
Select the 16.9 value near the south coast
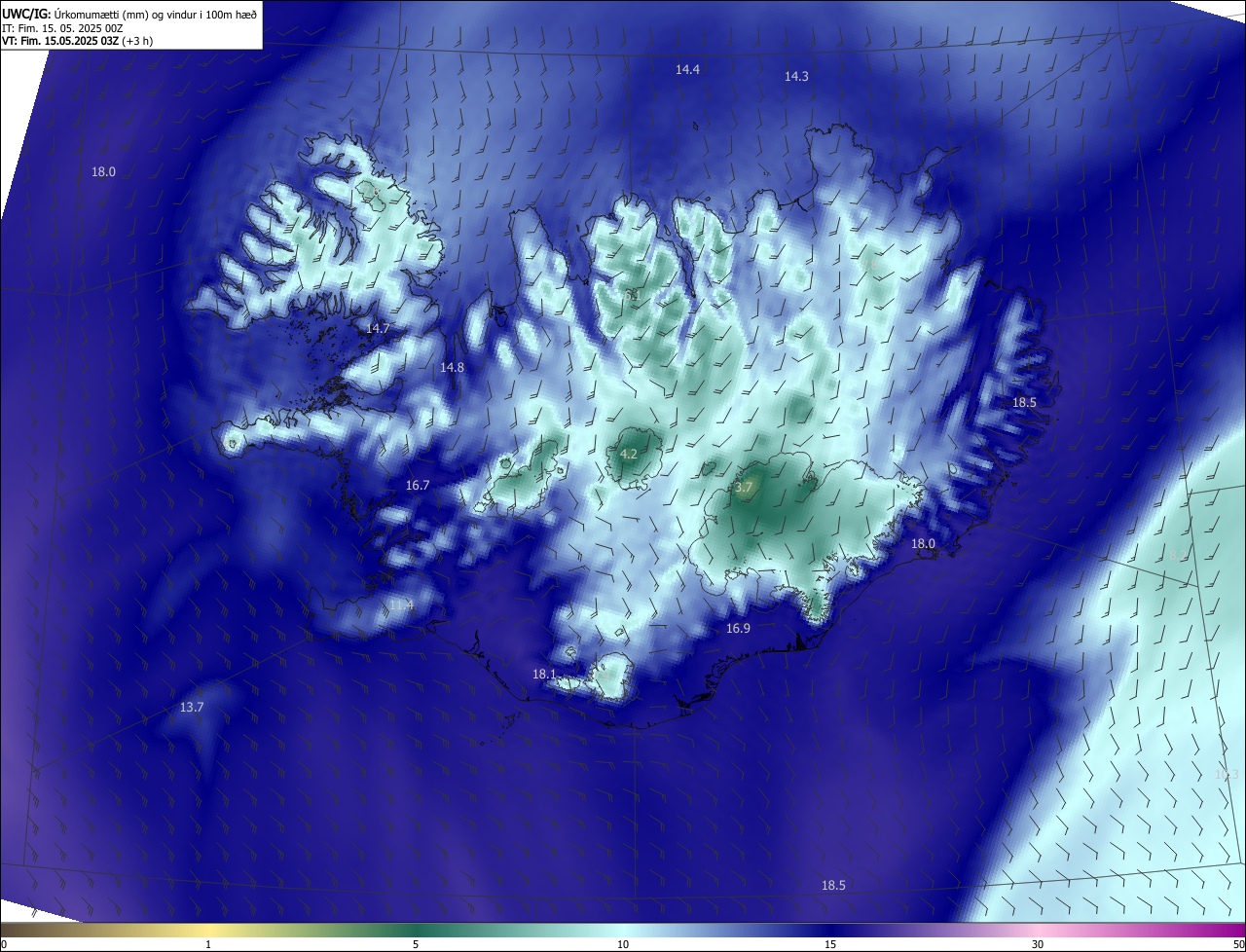pyautogui.click(x=738, y=628)
